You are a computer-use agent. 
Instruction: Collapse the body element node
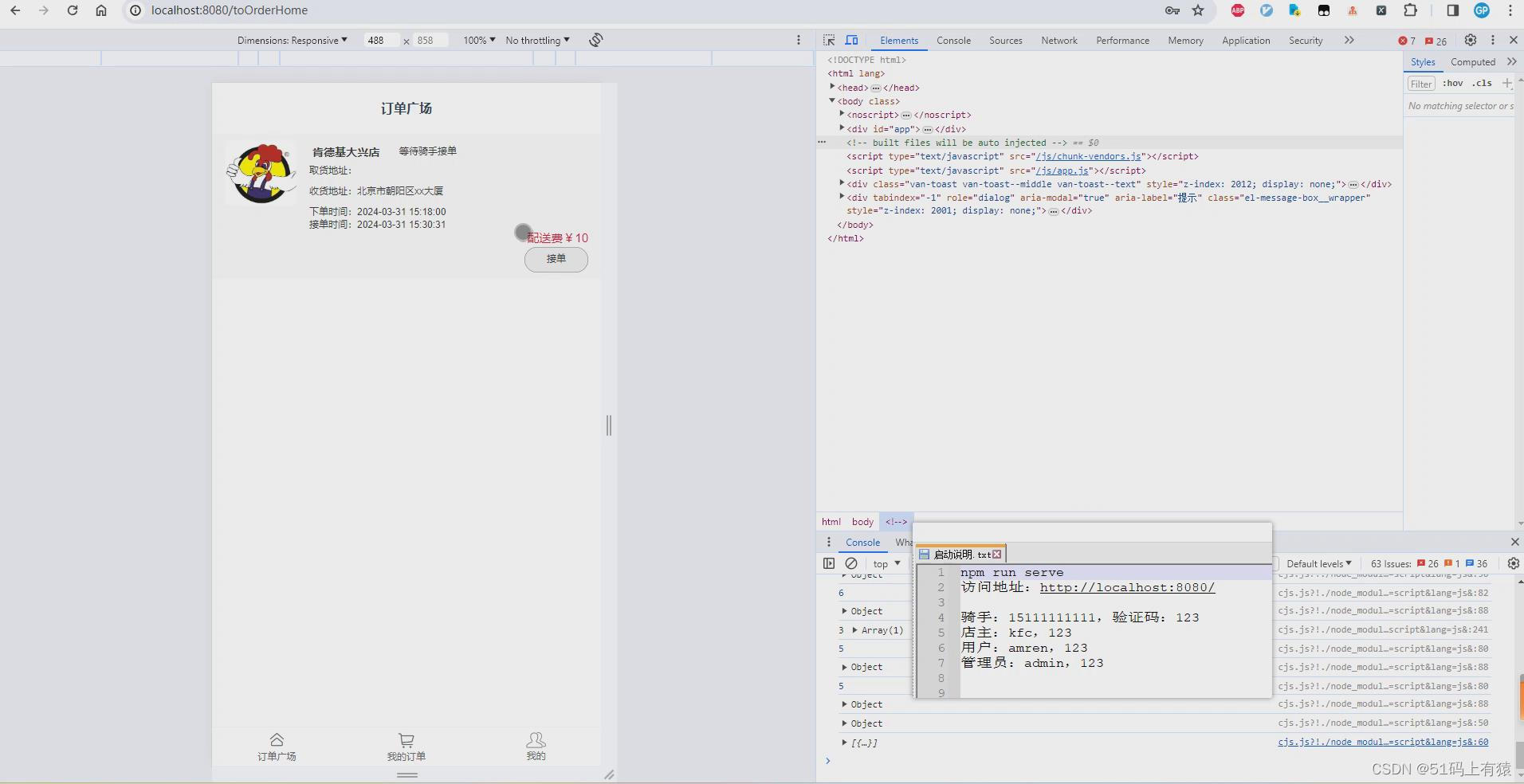click(x=832, y=100)
